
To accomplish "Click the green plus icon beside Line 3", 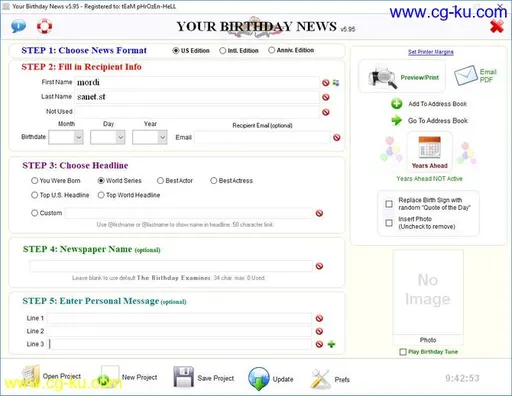I will point(331,344).
